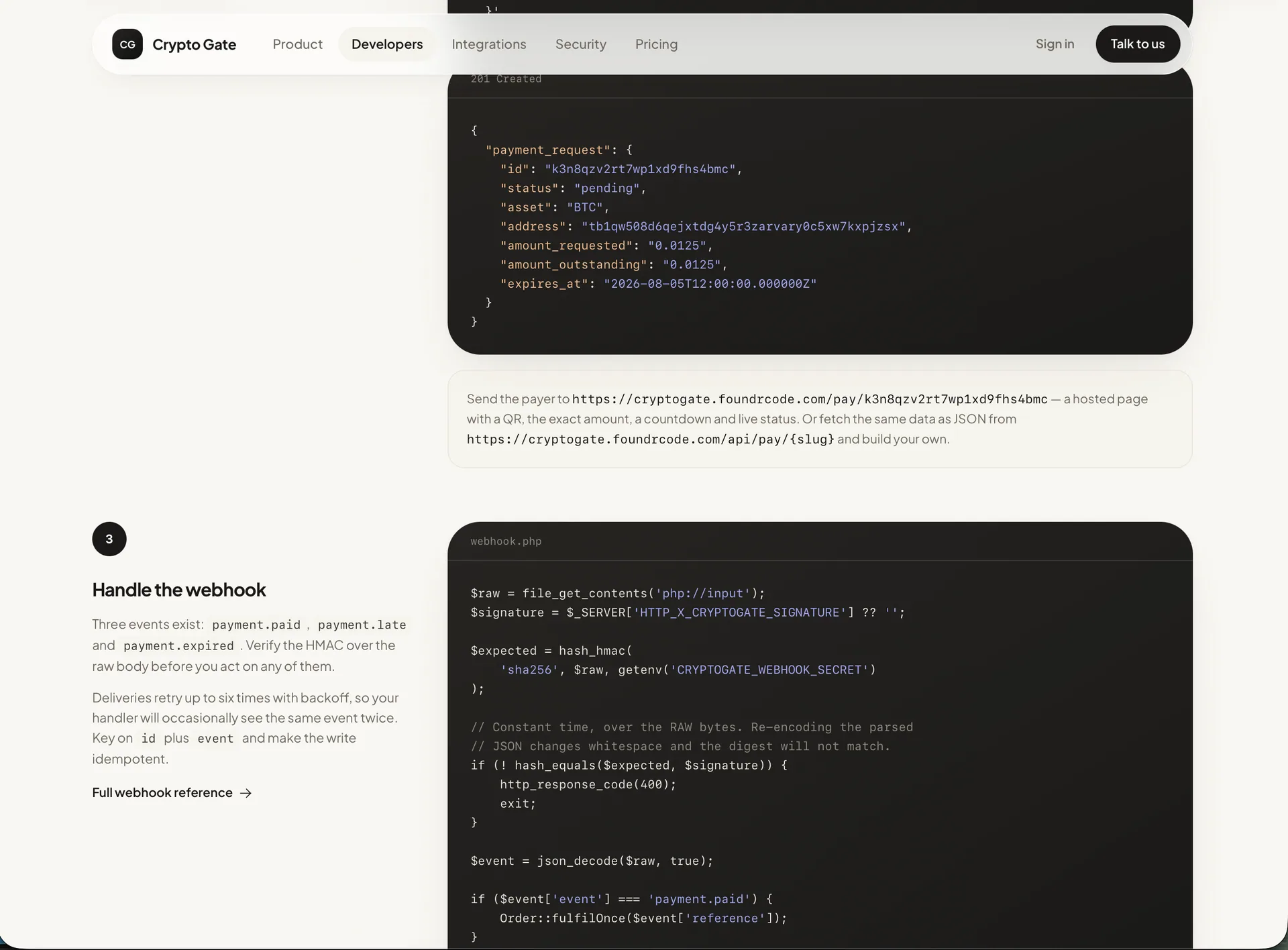Click the json_decode code line

pos(592,861)
